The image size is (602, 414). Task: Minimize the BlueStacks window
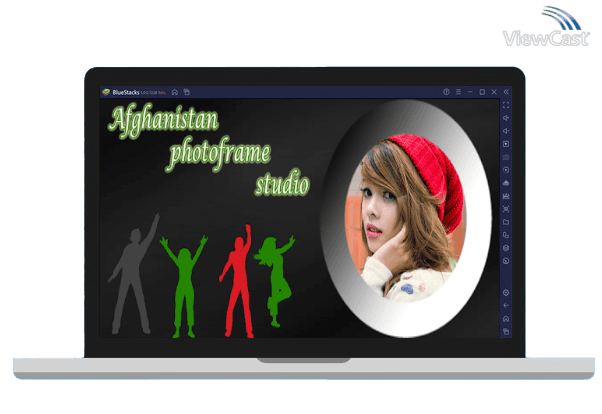(470, 92)
